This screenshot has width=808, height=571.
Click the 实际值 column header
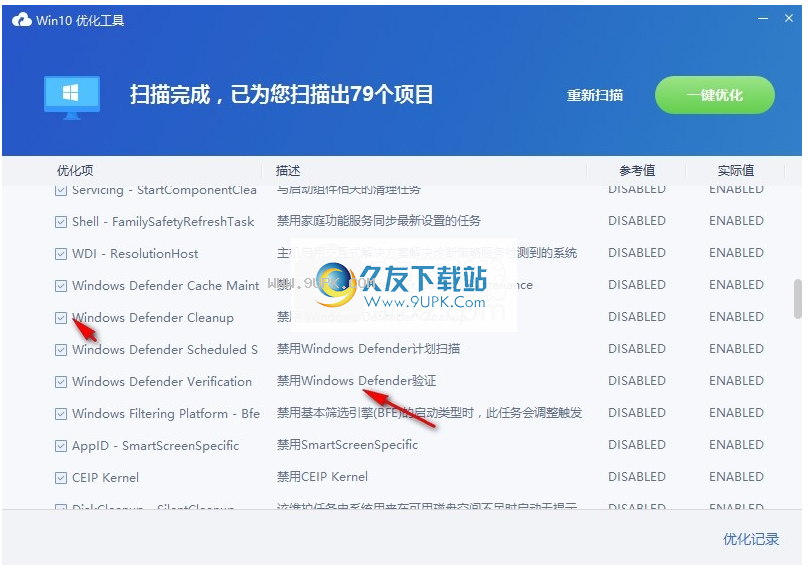pyautogui.click(x=736, y=171)
